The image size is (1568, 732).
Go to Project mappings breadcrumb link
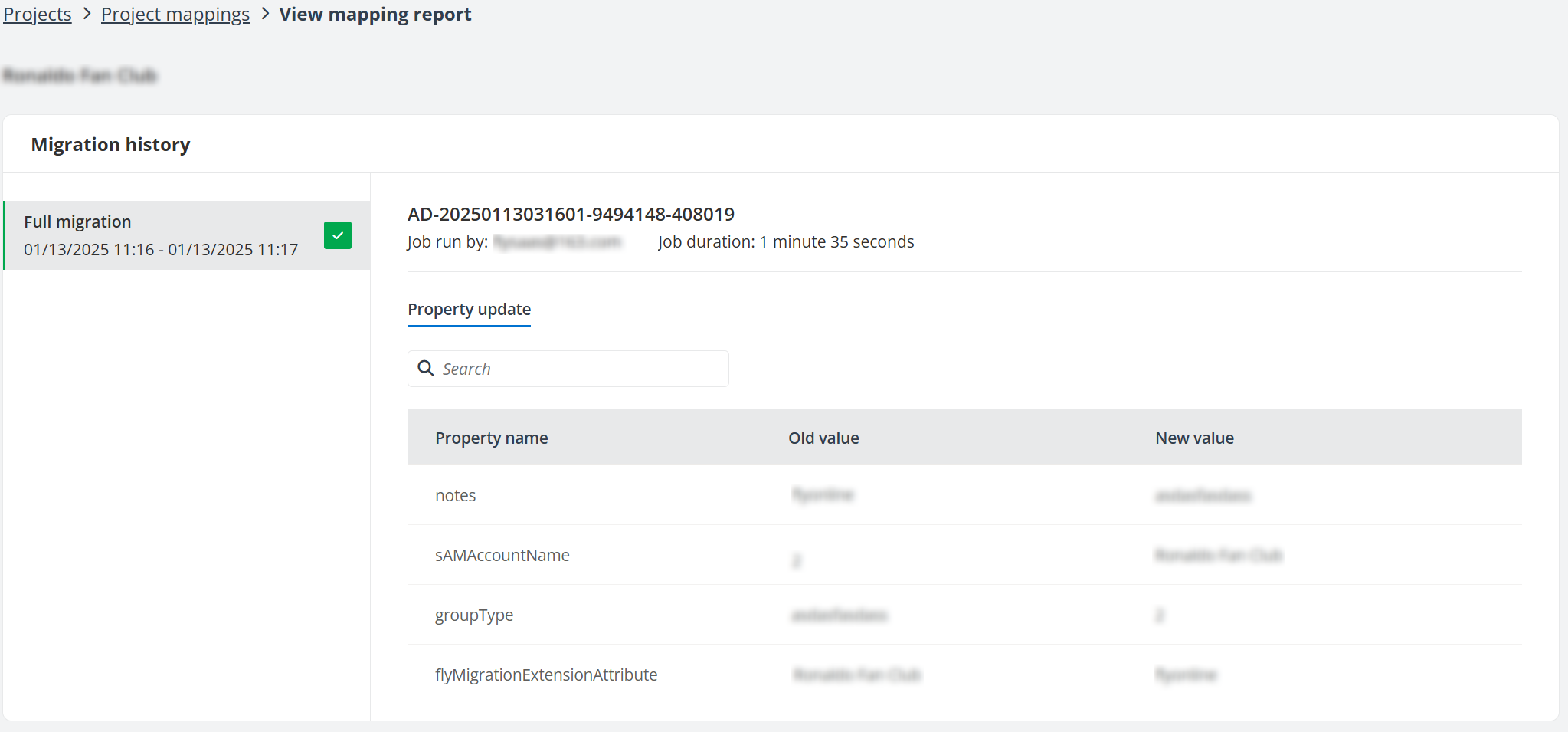(175, 15)
